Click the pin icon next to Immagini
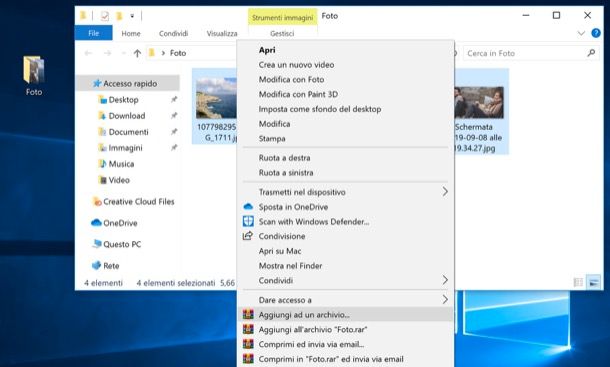This screenshot has height=367, width=610. (x=174, y=148)
